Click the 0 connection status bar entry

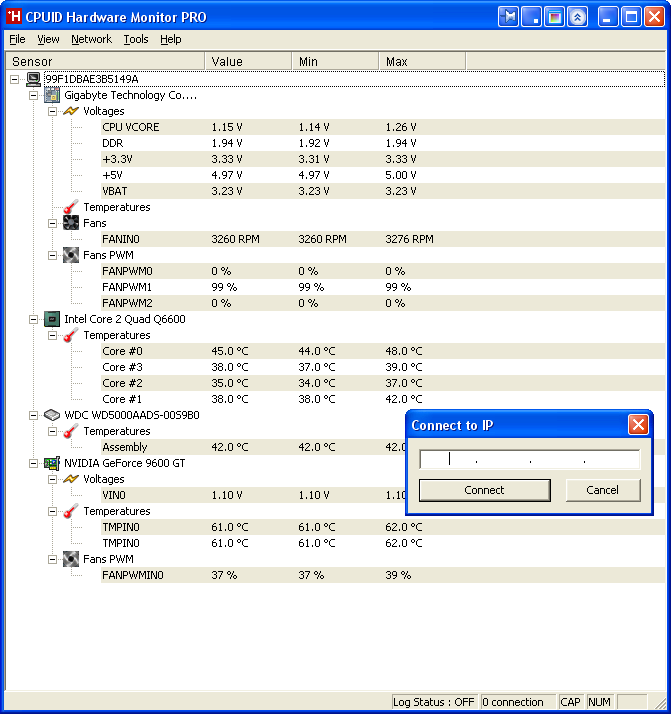518,702
